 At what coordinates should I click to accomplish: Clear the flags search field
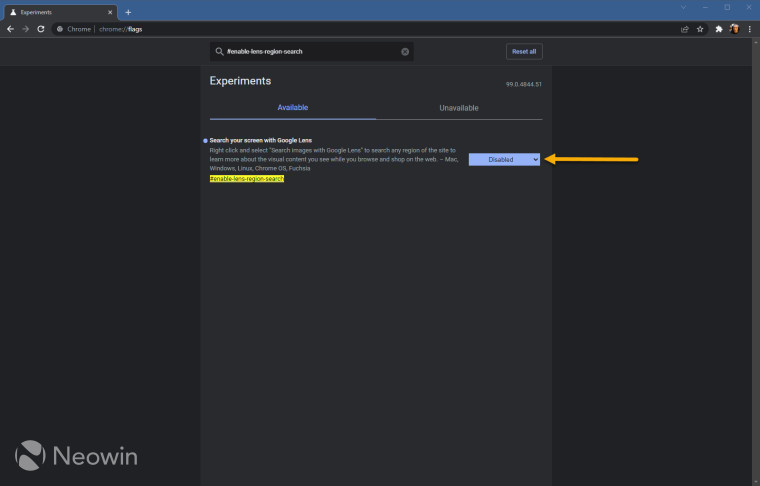click(405, 52)
